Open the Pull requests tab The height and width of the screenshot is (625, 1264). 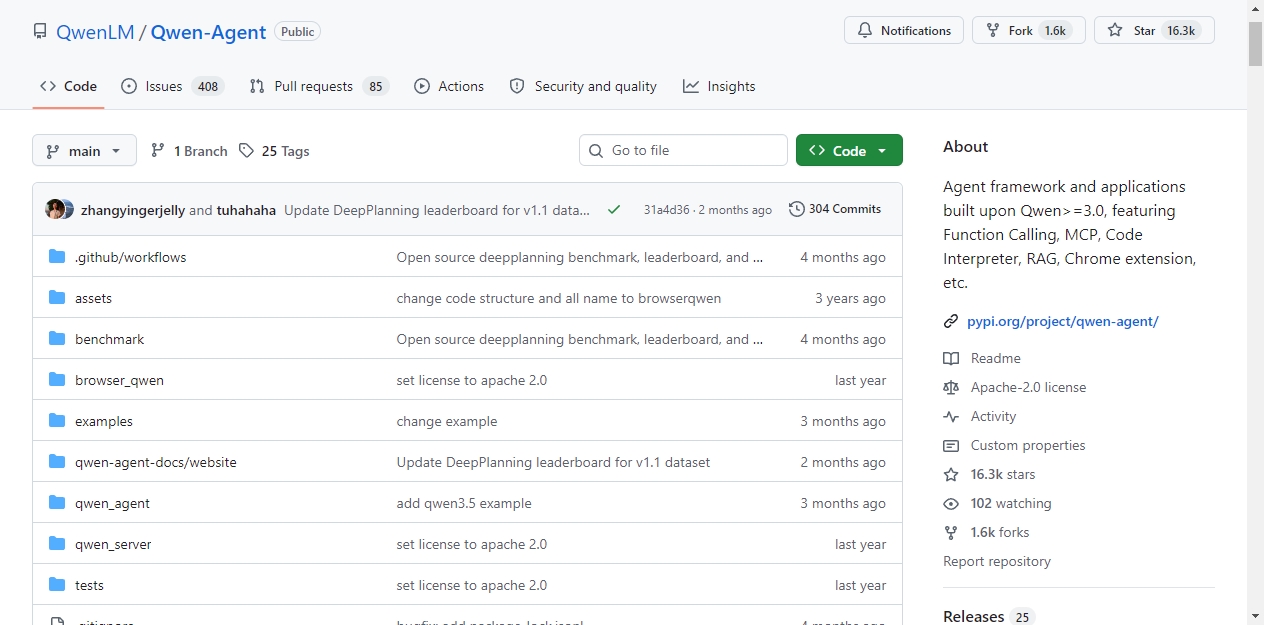tap(318, 86)
